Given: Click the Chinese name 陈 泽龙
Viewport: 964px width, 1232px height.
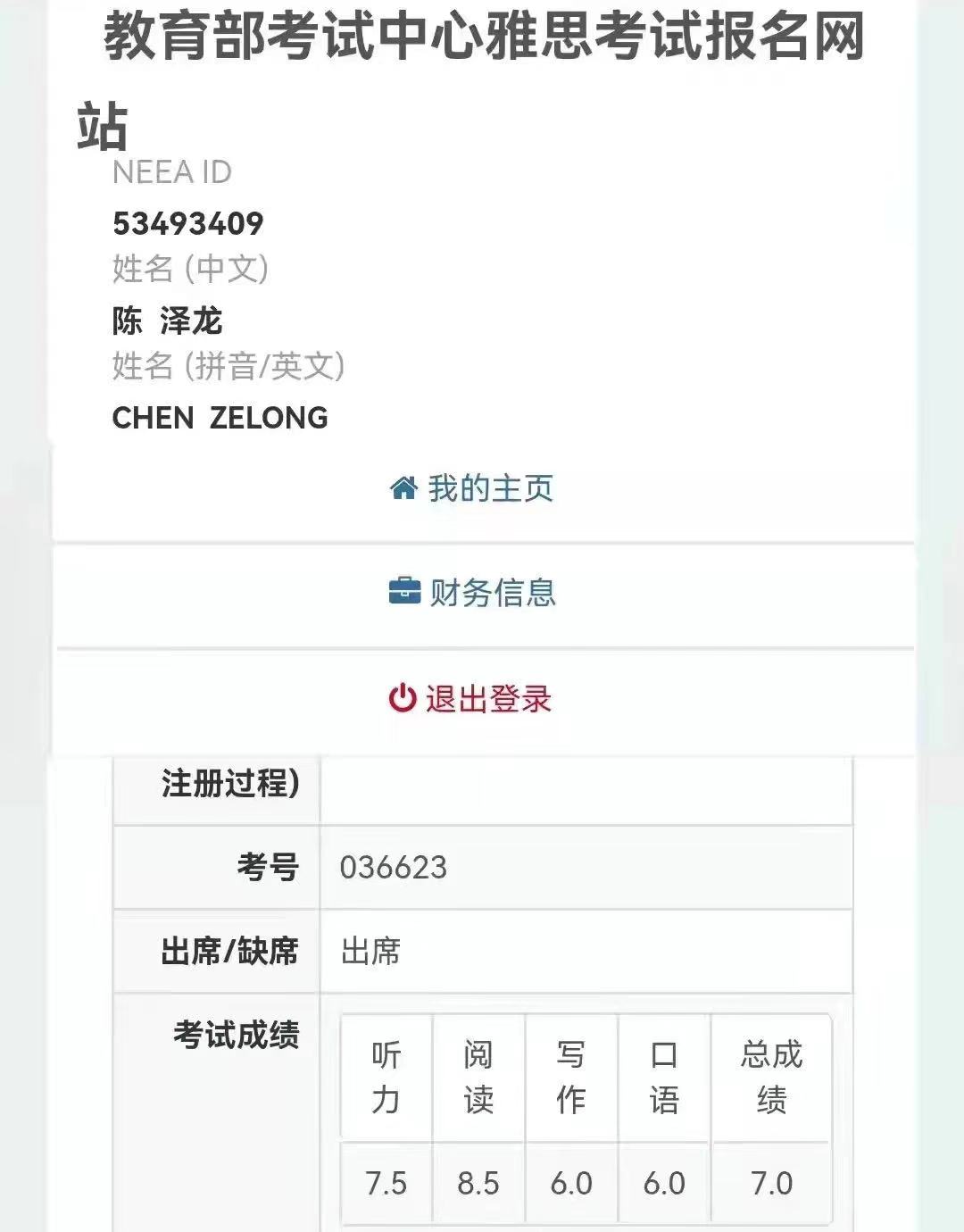Looking at the screenshot, I should click(x=167, y=320).
